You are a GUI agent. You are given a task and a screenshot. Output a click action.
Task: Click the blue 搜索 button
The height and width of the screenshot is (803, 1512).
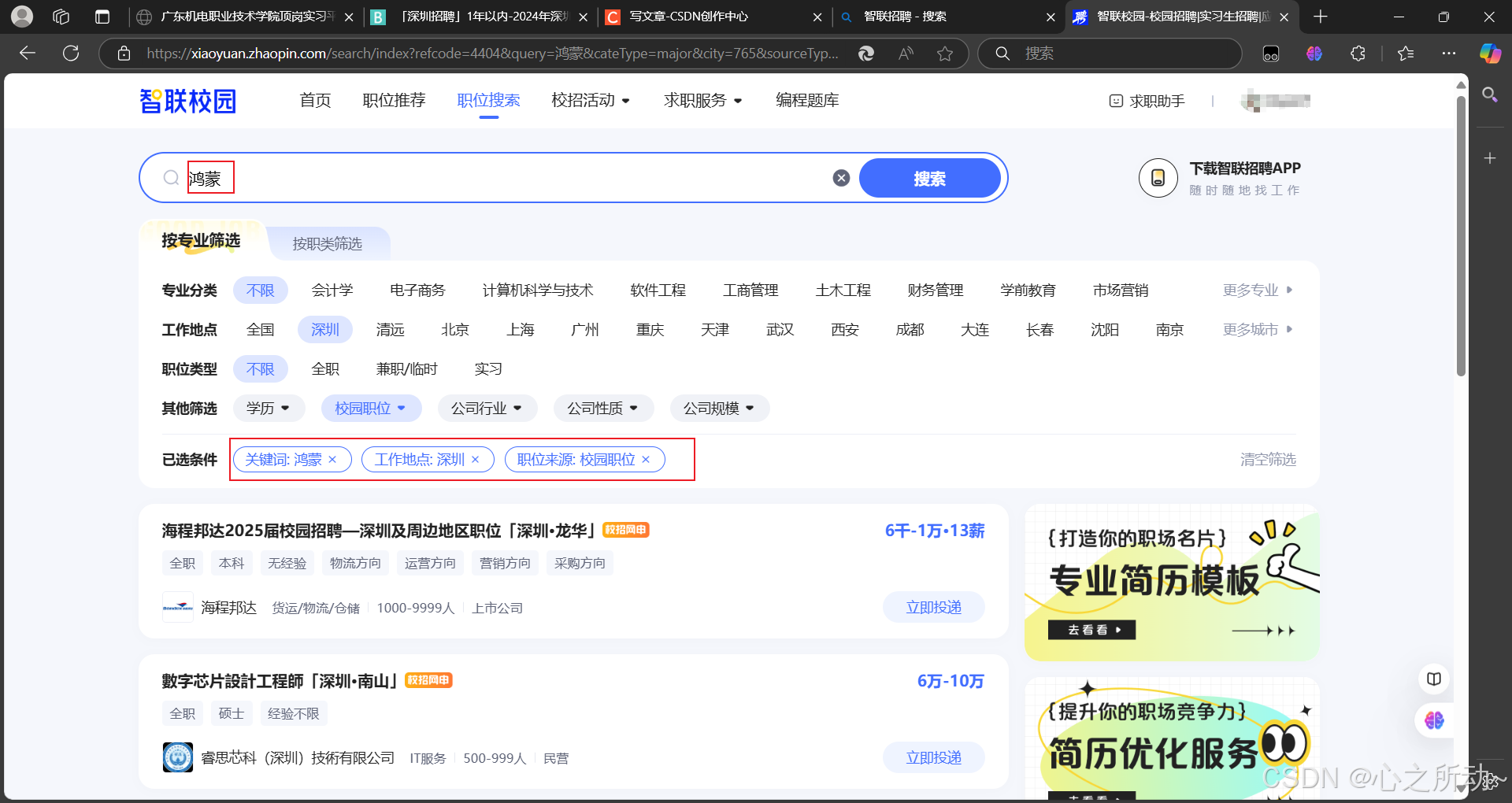(930, 178)
